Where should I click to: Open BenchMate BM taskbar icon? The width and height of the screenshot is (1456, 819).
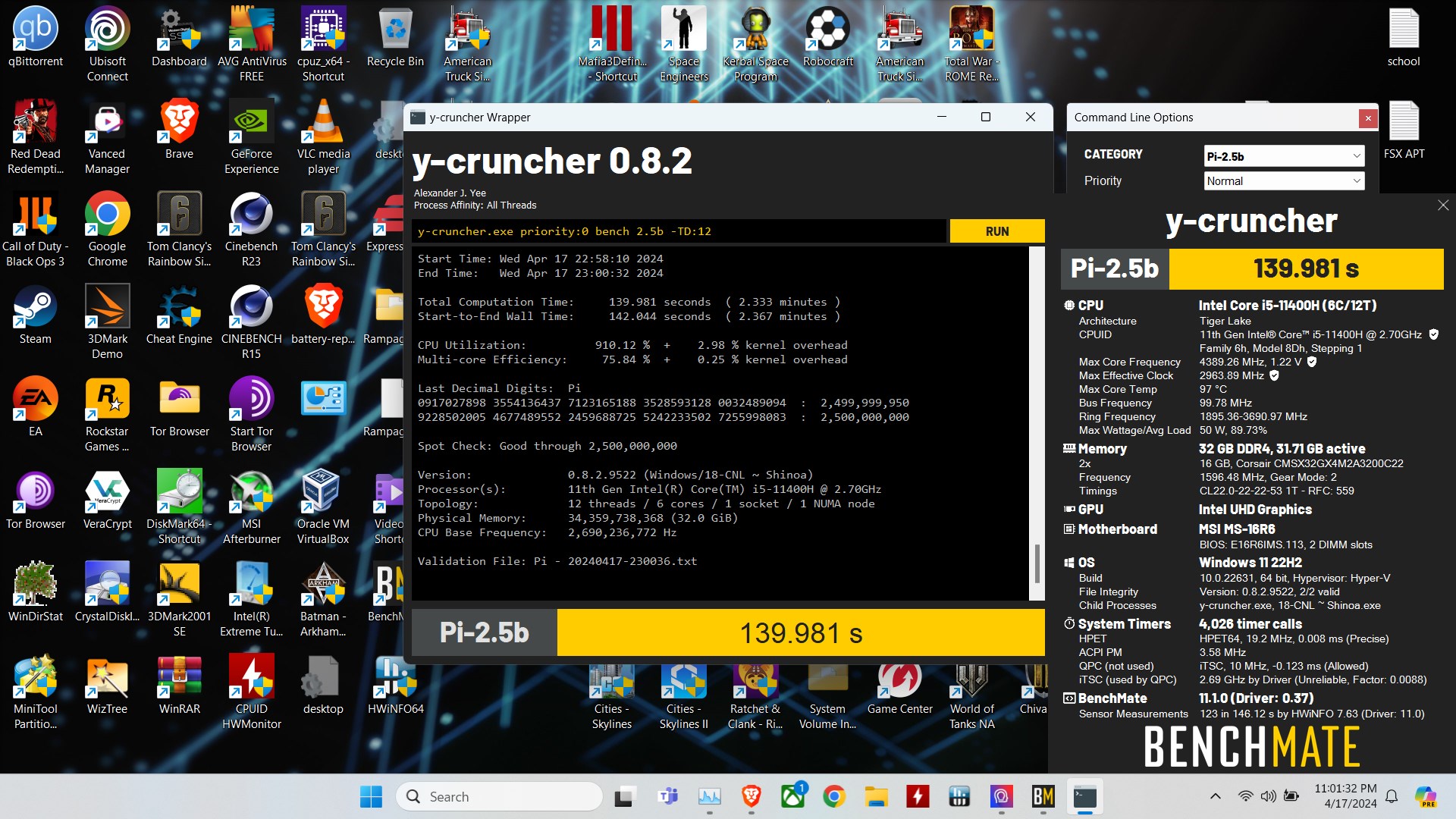[1043, 796]
